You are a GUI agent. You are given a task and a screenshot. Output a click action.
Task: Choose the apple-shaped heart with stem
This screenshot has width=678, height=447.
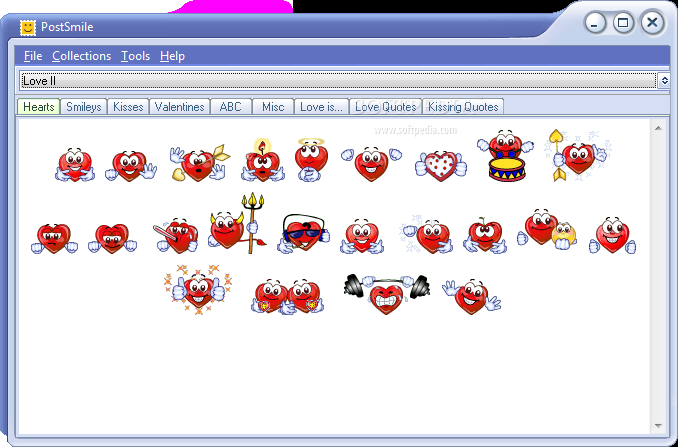[x=485, y=235]
